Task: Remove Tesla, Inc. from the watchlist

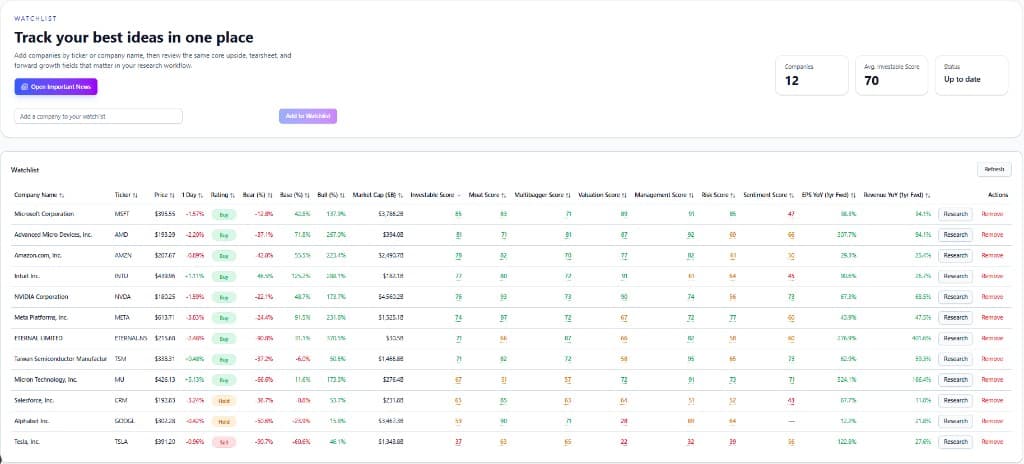Action: coord(992,441)
